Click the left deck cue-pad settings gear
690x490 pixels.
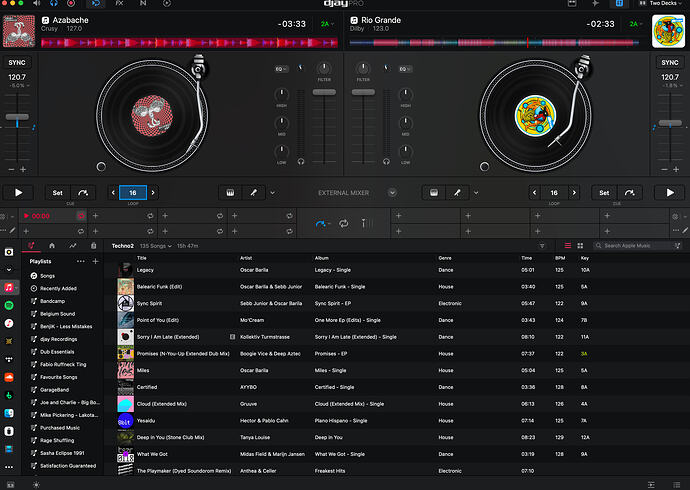(4, 216)
